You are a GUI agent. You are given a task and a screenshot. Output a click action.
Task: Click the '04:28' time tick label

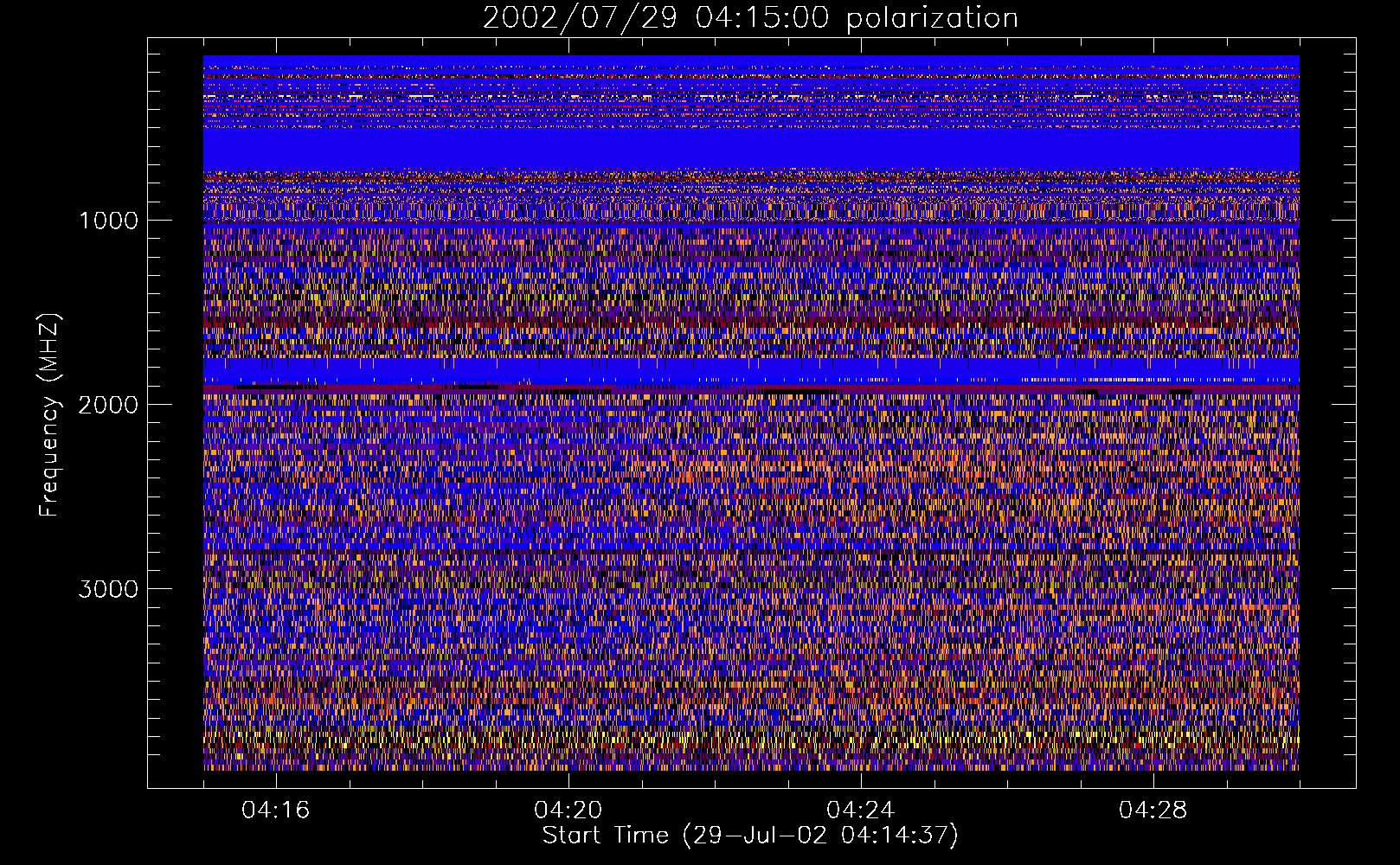point(1153,811)
